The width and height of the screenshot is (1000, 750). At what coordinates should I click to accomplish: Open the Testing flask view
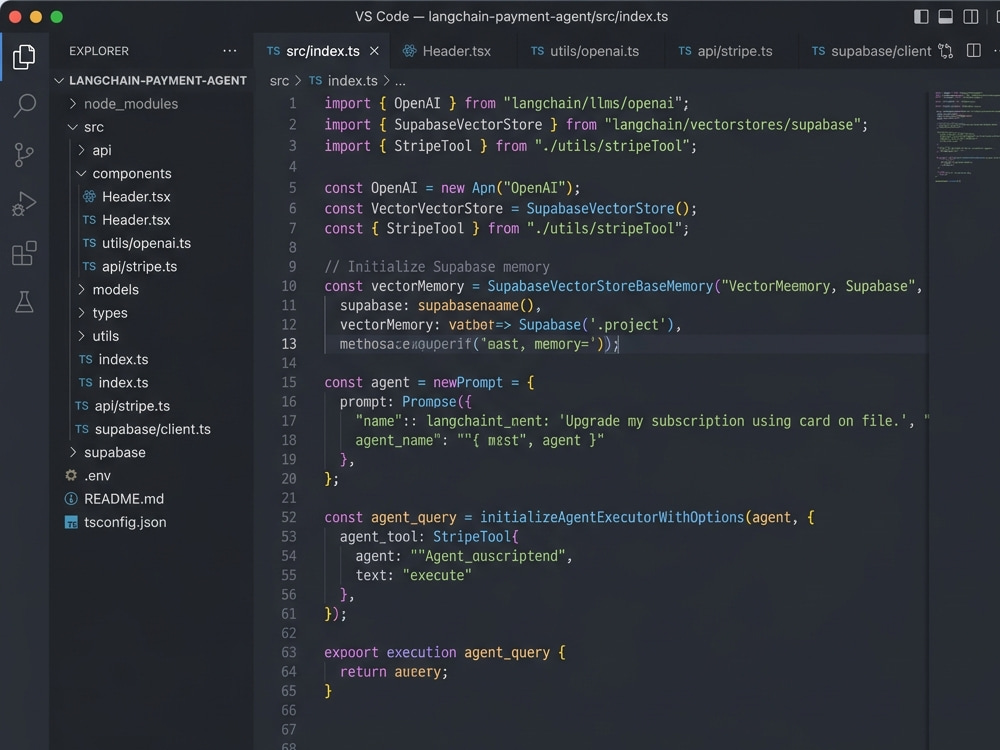(x=24, y=302)
